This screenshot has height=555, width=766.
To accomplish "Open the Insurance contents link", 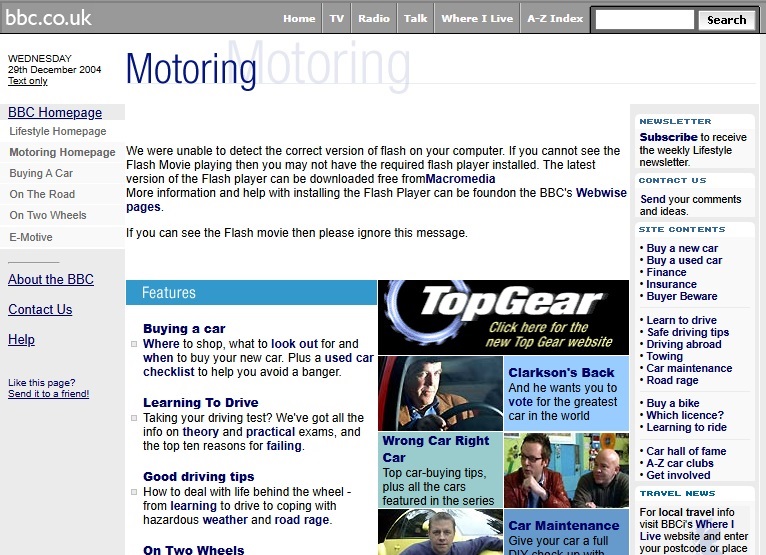I will click(x=671, y=284).
